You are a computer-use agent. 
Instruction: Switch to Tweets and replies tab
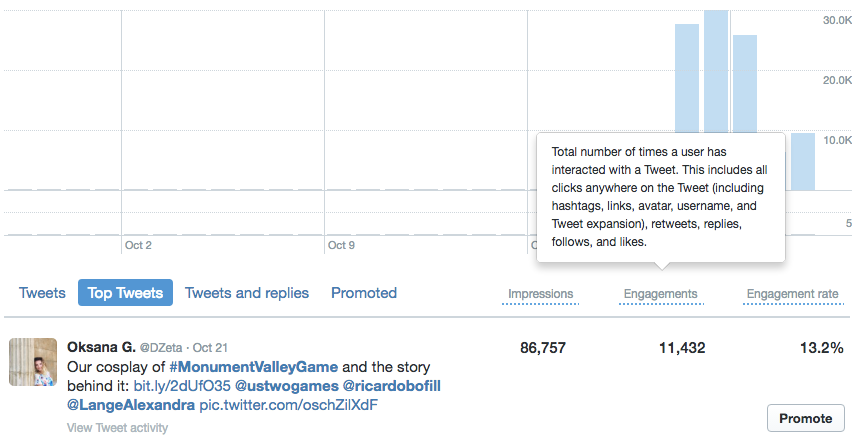click(246, 293)
